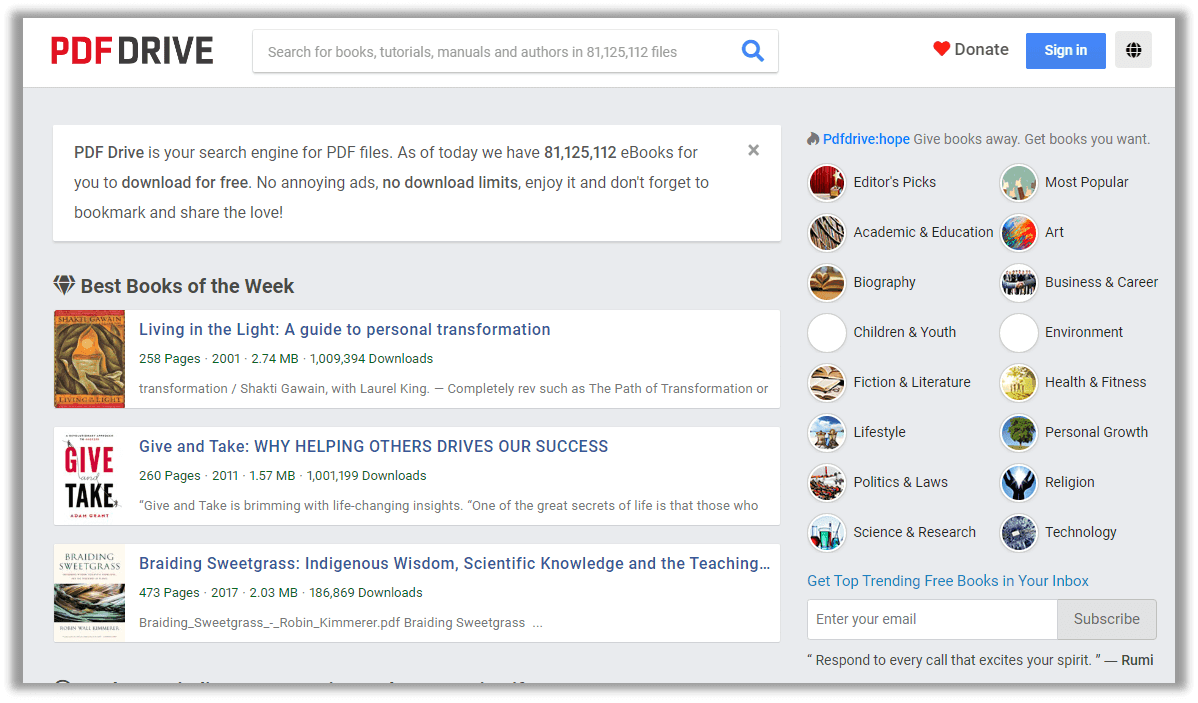This screenshot has height=703, width=1198.
Task: Open the Personal Growth label
Action: coord(1096,432)
